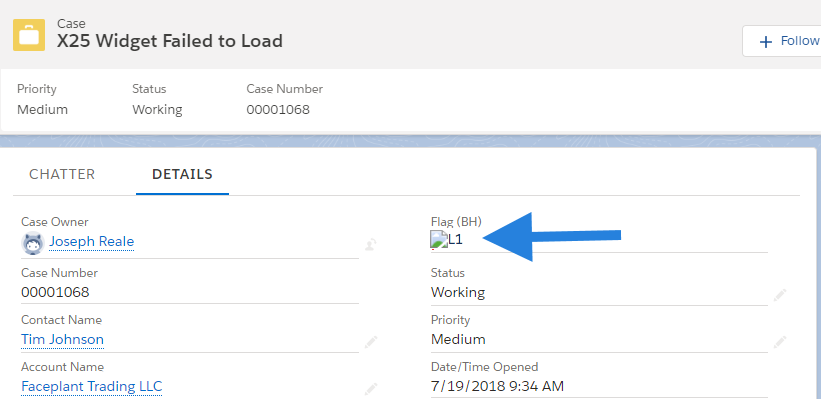Viewport: 821px width, 399px height.
Task: Click the Contact Name field label
Action: pos(61,320)
